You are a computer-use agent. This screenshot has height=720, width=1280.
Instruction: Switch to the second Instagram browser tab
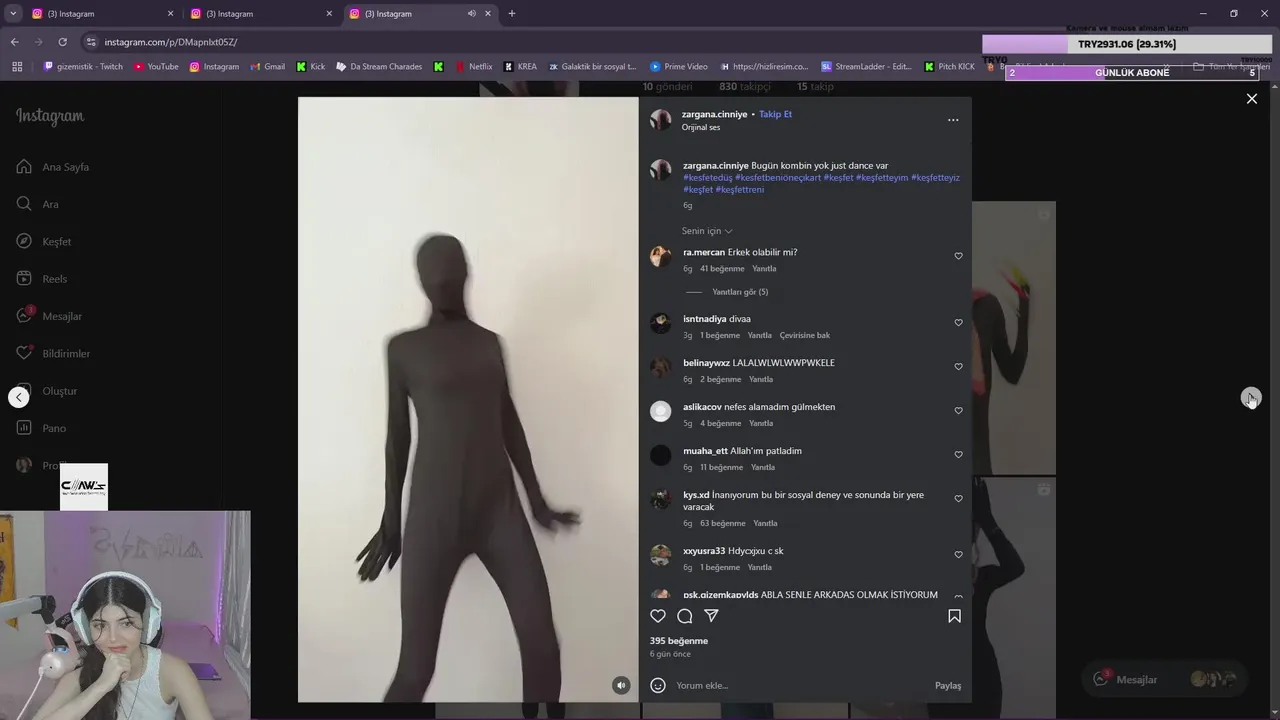pos(259,14)
